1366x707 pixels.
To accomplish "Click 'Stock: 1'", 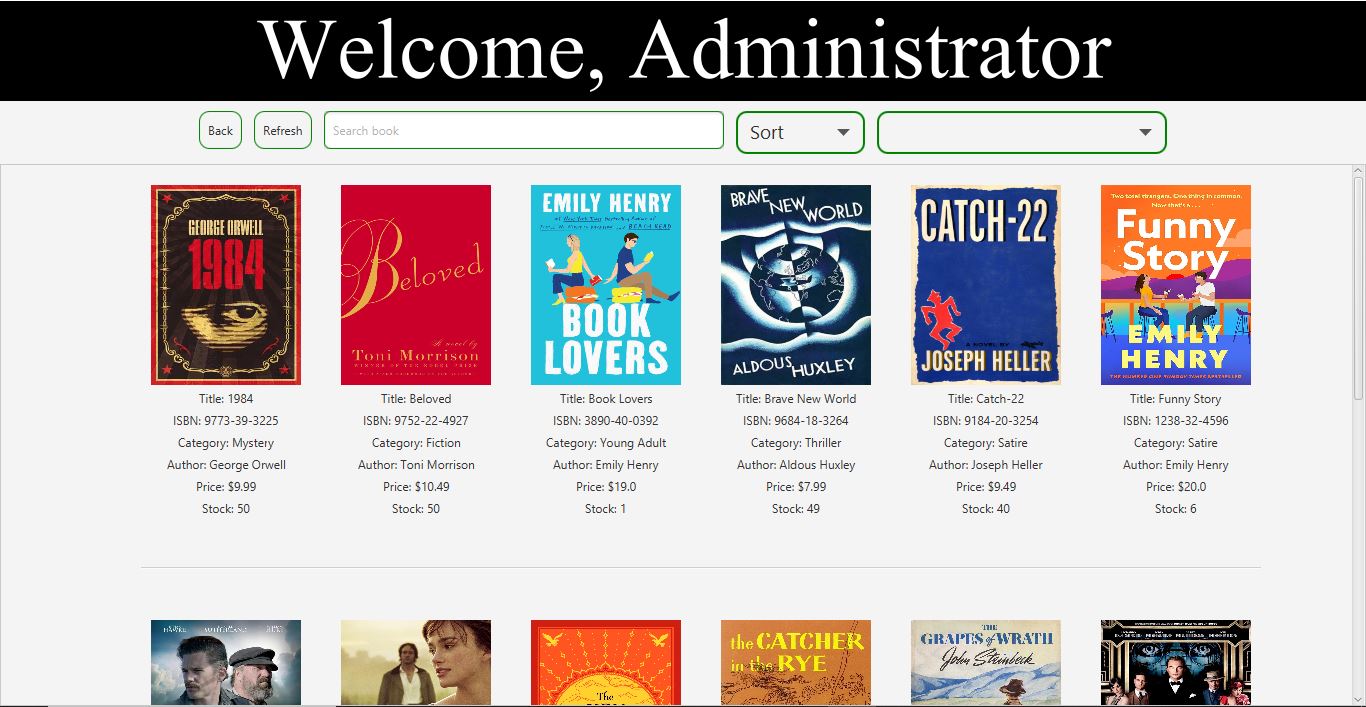I will (x=606, y=509).
